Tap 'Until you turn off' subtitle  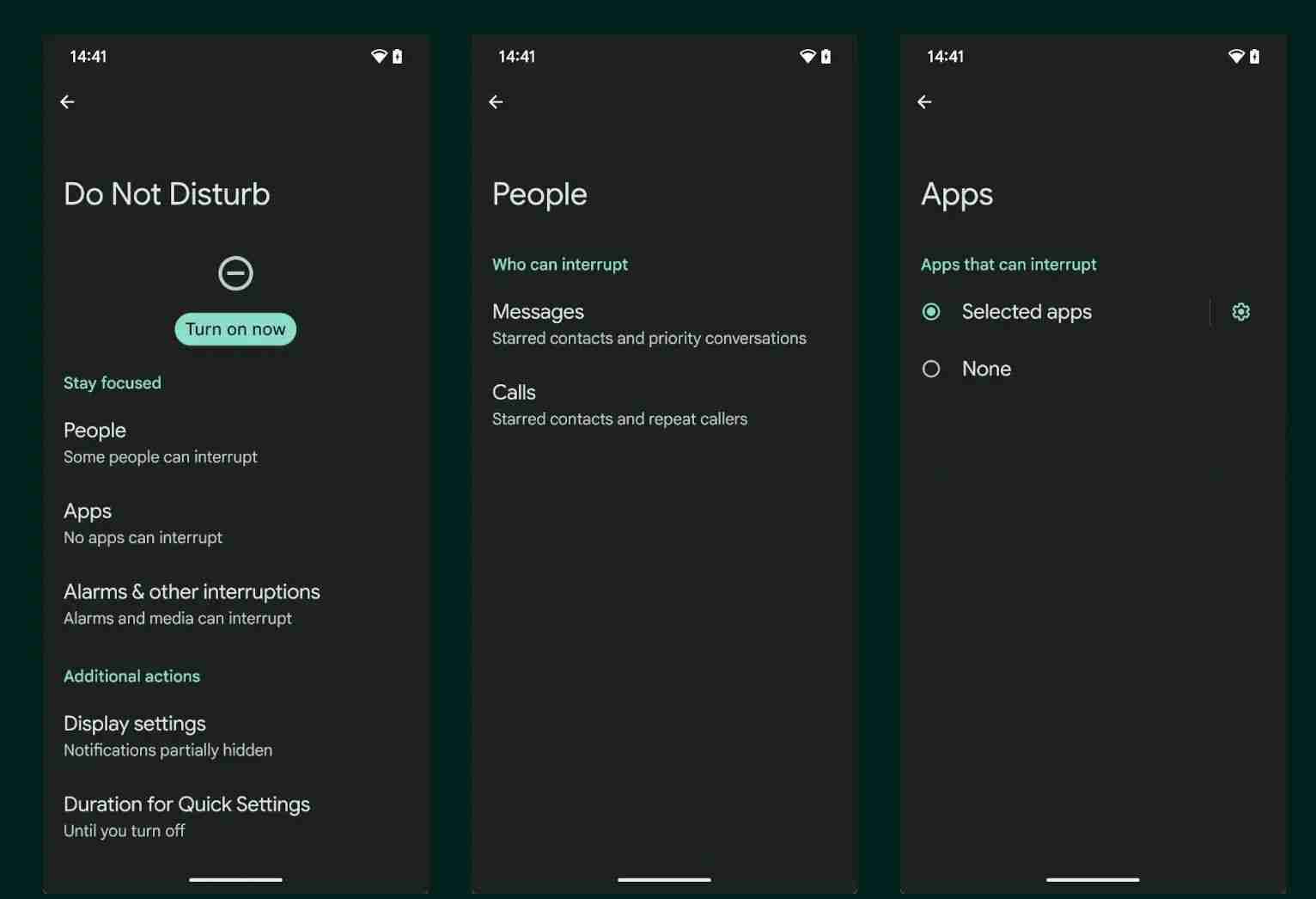(125, 831)
